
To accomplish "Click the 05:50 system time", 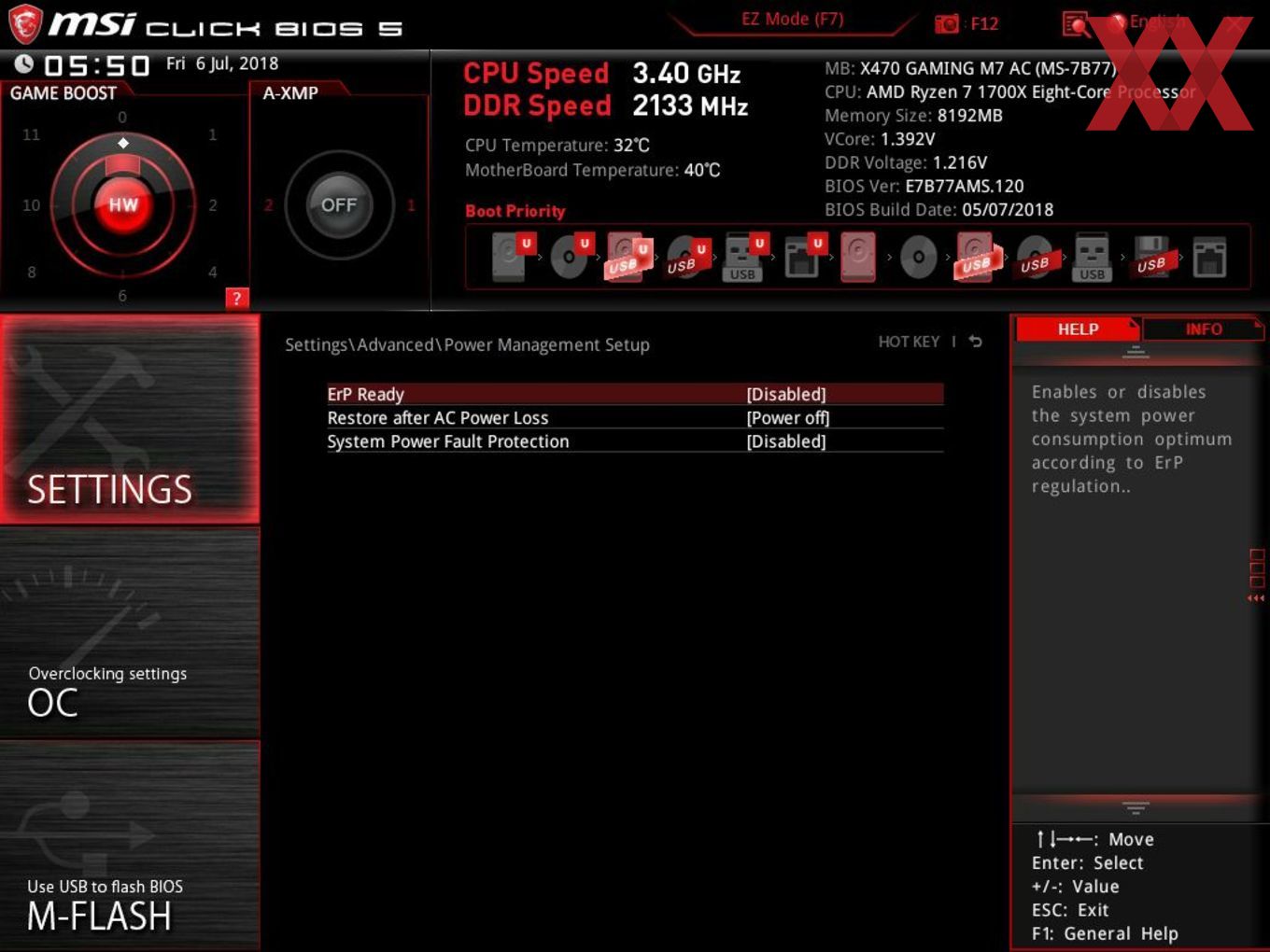I will [97, 65].
